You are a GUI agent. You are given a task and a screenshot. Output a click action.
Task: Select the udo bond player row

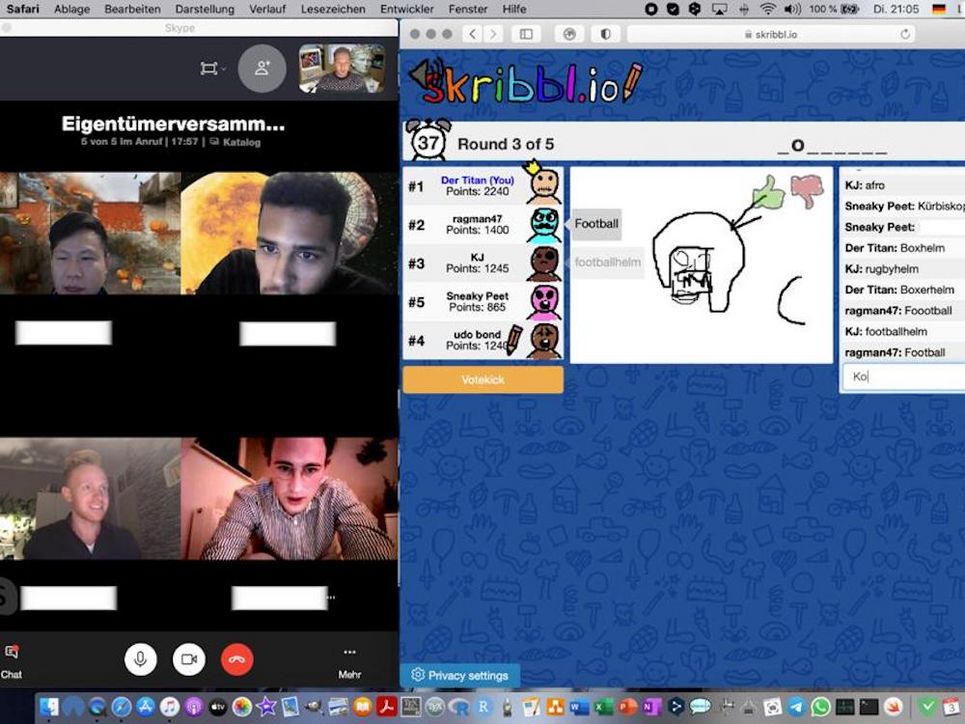(x=483, y=340)
